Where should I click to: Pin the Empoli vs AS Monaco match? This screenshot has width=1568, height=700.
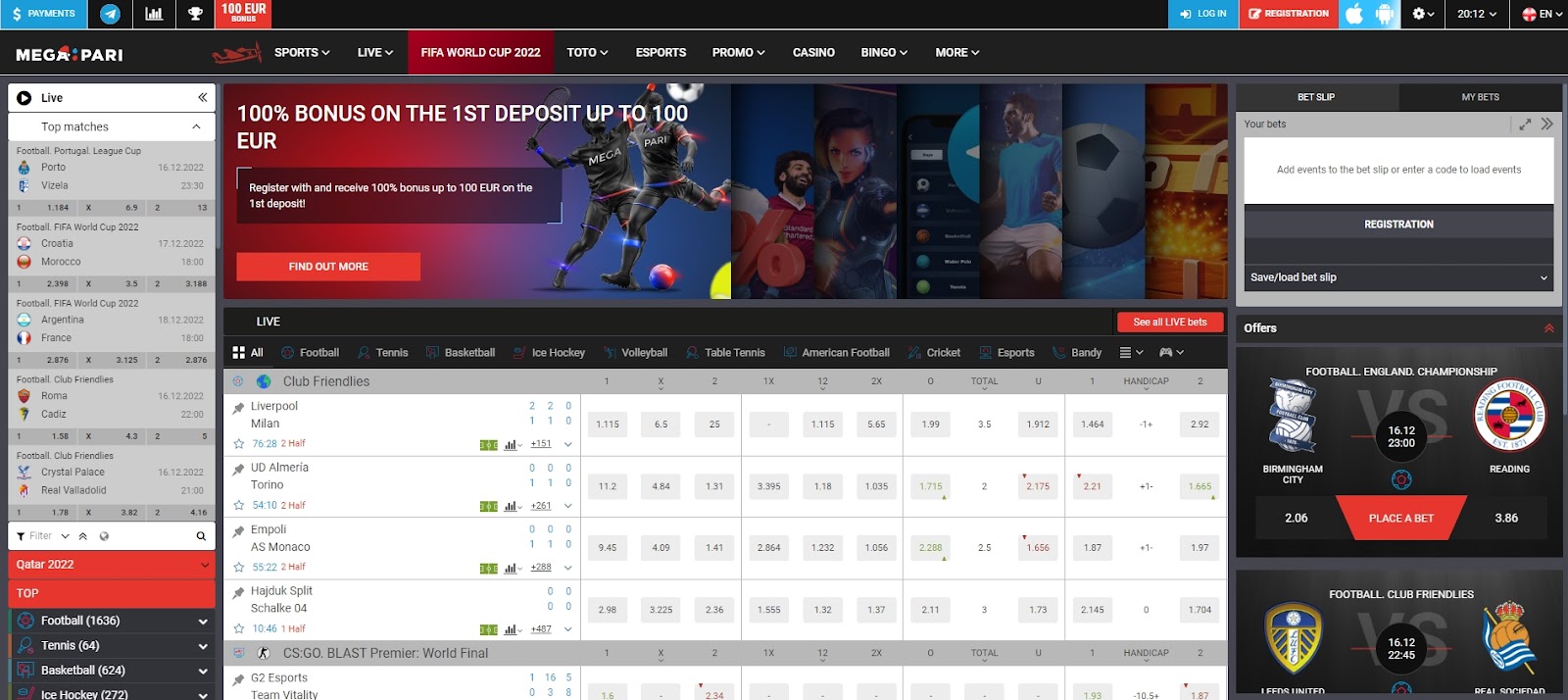click(x=238, y=530)
